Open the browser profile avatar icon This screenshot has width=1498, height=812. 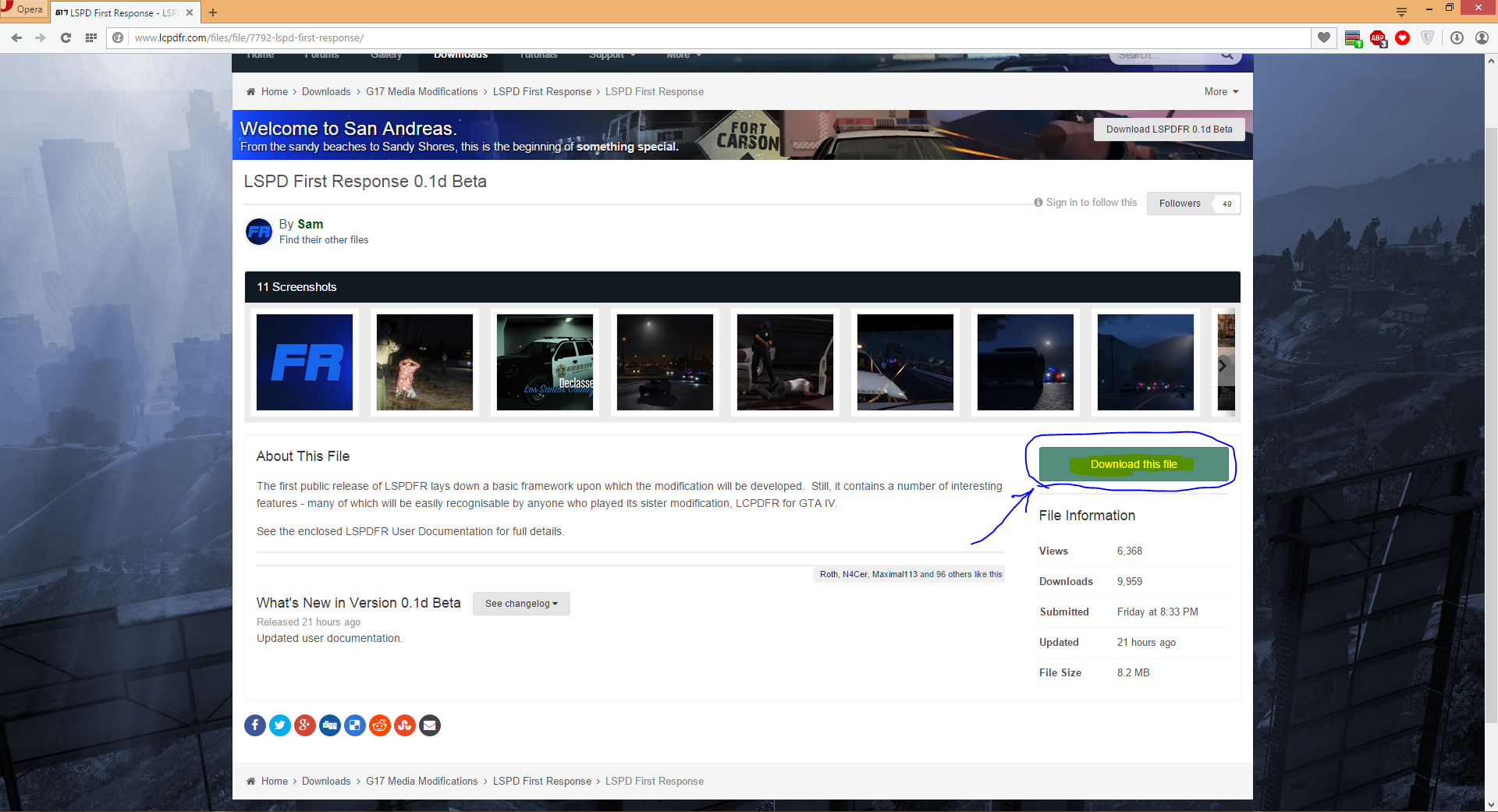point(1482,37)
